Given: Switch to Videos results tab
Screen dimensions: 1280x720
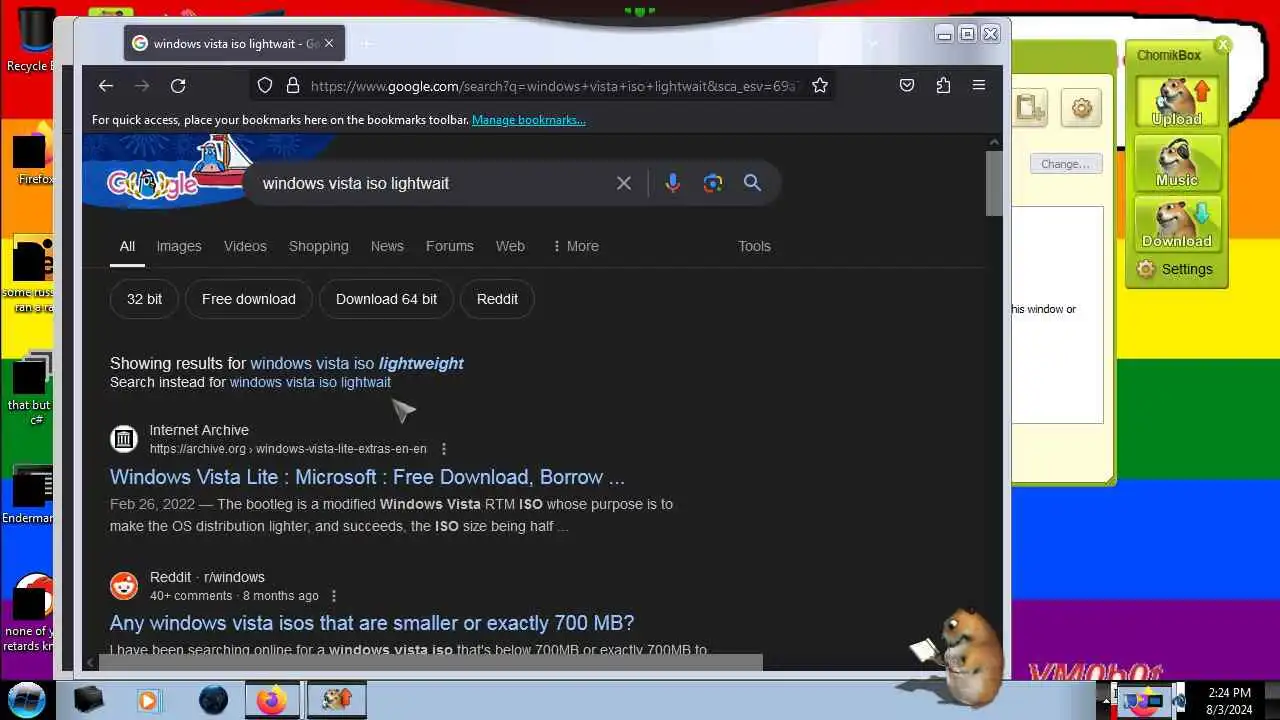Looking at the screenshot, I should tap(245, 246).
